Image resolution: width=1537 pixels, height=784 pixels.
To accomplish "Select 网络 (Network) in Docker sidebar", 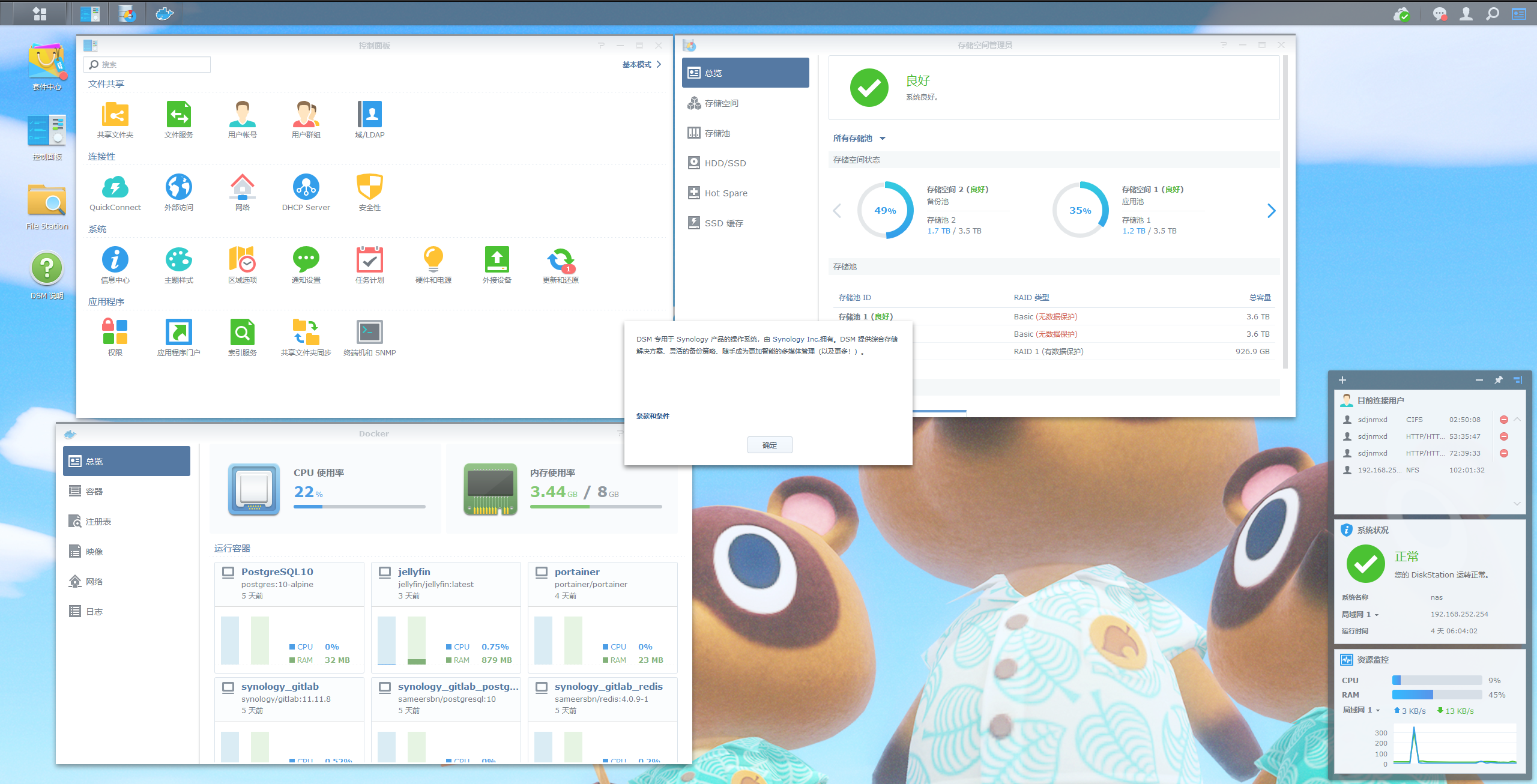I will click(127, 582).
